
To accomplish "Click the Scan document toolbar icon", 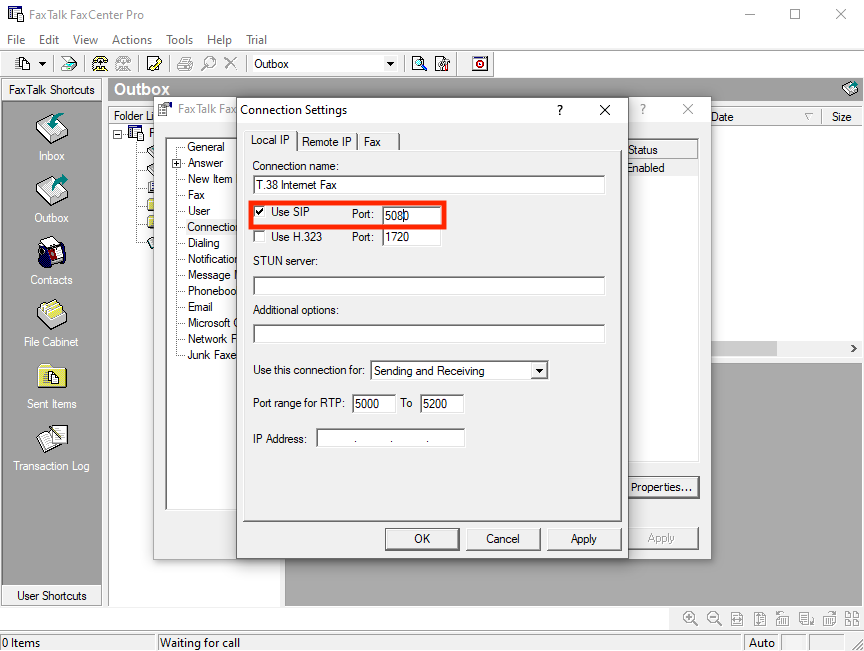I will (69, 64).
